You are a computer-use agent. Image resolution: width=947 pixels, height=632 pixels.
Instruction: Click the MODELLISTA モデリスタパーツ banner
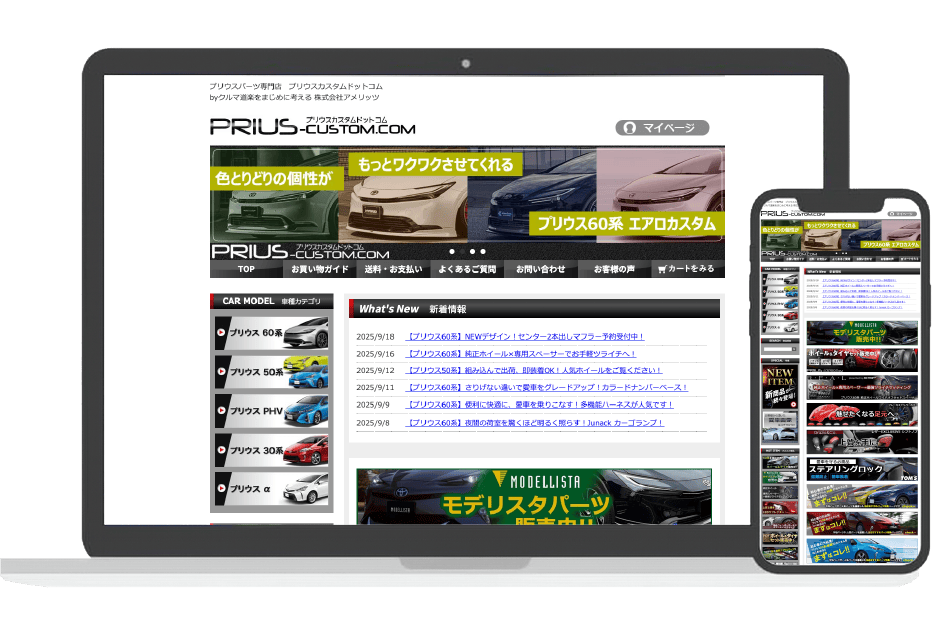534,496
